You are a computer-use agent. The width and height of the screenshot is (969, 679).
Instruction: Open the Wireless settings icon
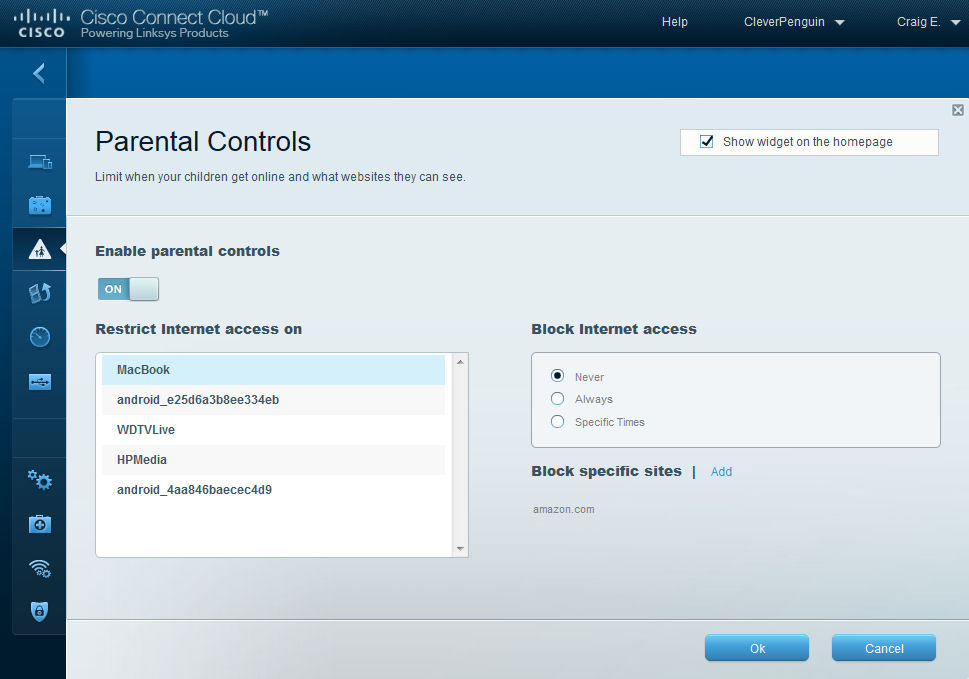(x=40, y=568)
